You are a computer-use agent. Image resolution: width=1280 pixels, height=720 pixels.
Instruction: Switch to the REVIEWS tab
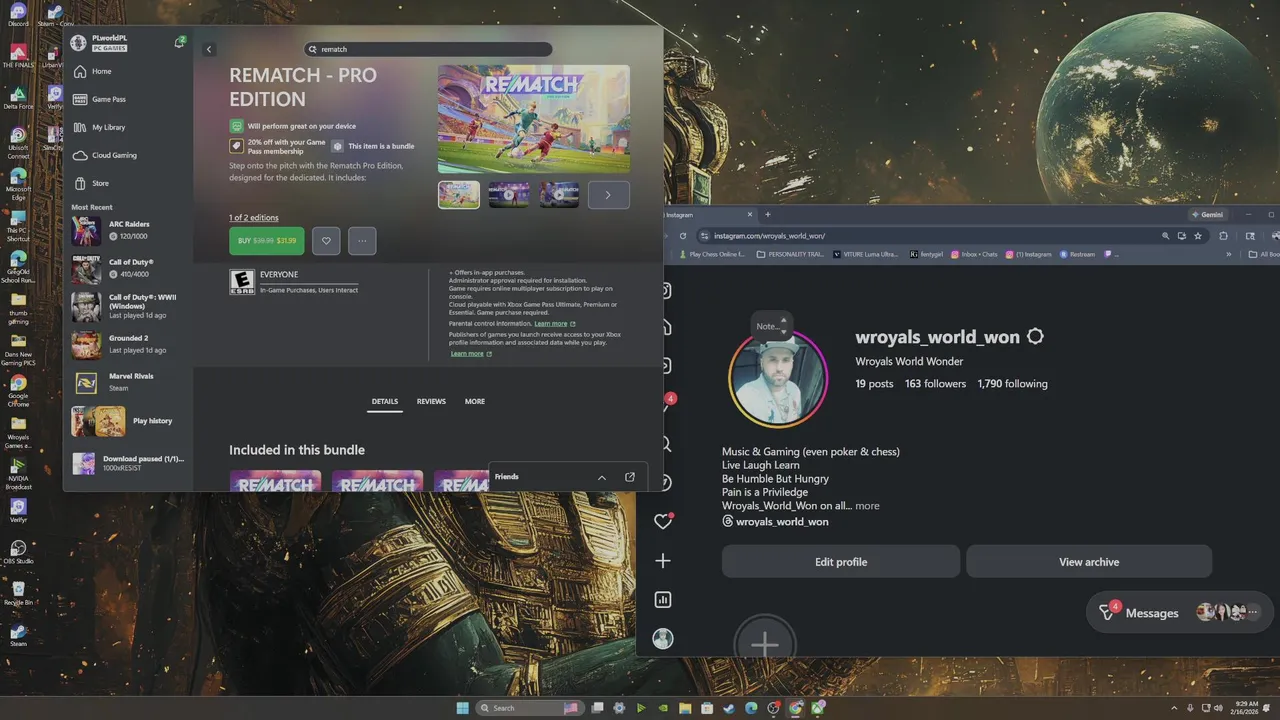(x=431, y=401)
